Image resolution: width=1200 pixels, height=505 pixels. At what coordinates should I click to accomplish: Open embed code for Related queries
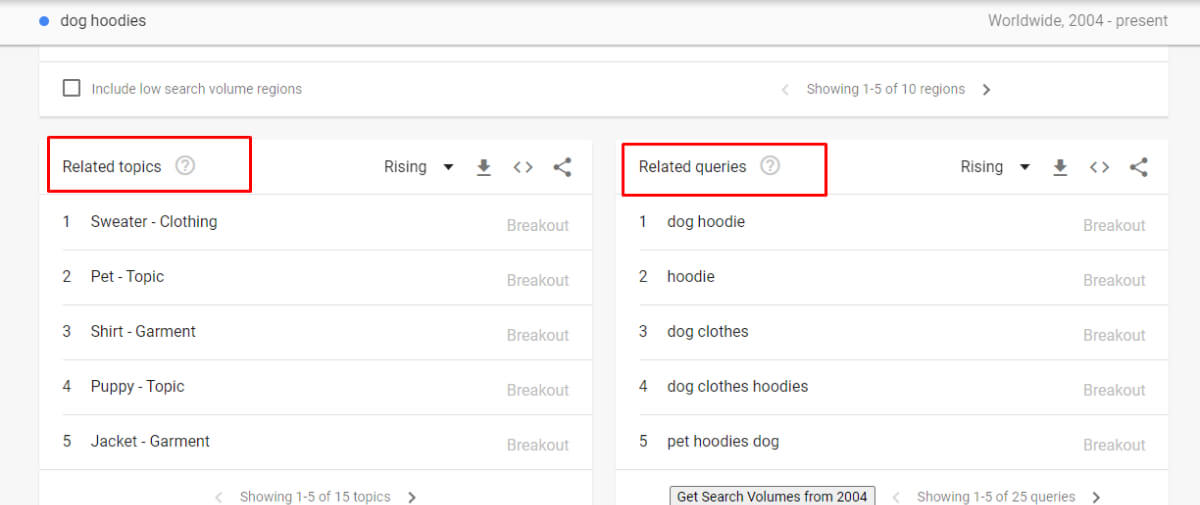tap(1099, 167)
